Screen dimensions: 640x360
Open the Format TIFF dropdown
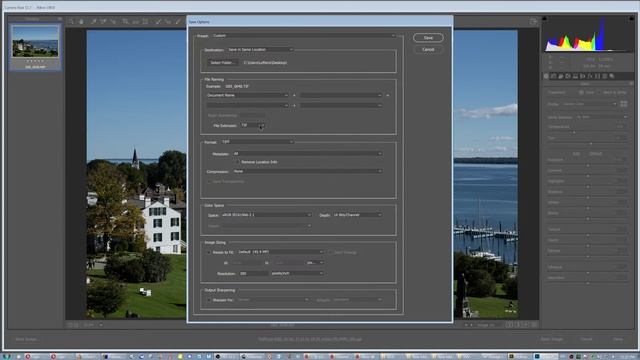pos(257,142)
